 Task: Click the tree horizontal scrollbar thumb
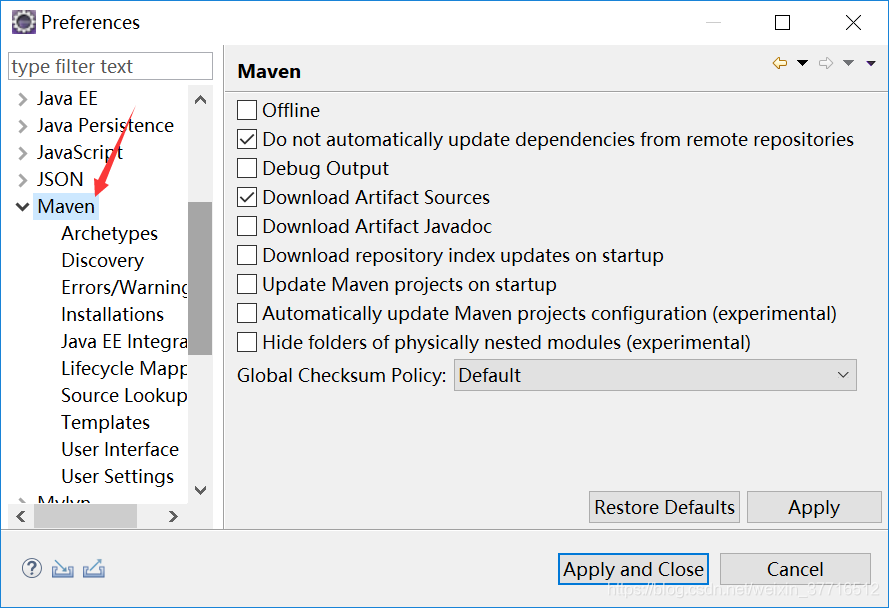click(86, 516)
